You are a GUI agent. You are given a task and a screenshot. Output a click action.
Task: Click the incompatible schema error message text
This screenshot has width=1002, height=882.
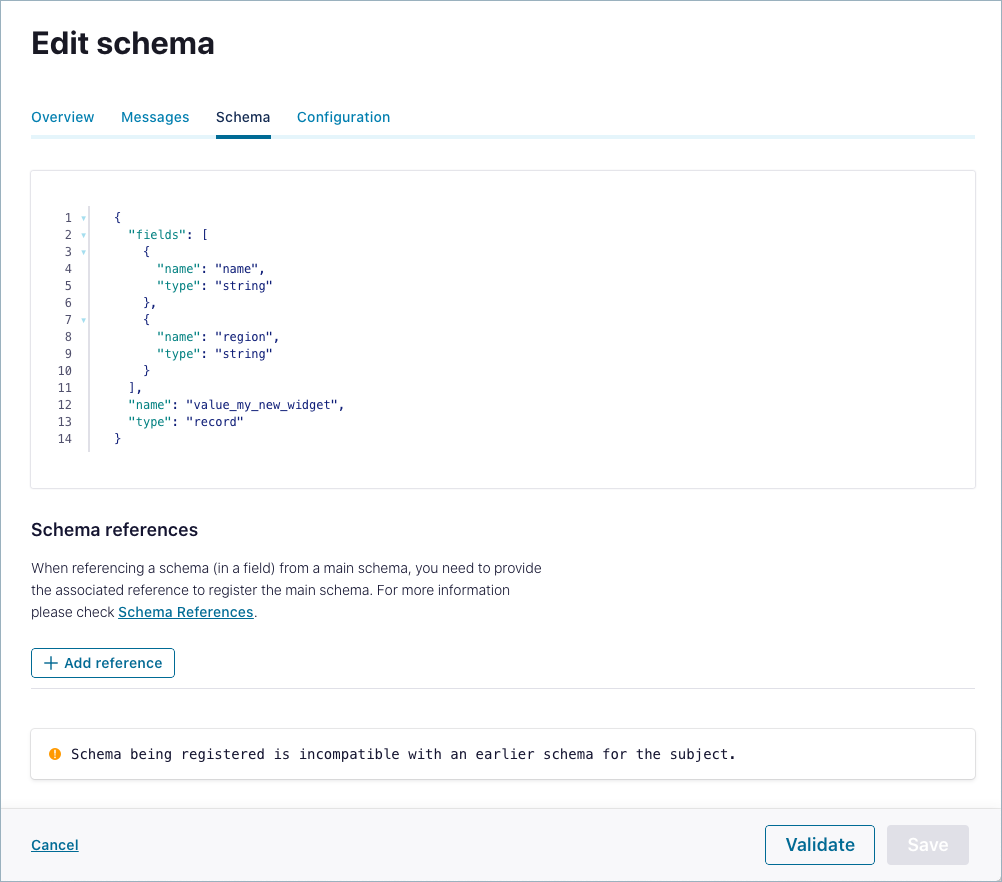(x=403, y=754)
